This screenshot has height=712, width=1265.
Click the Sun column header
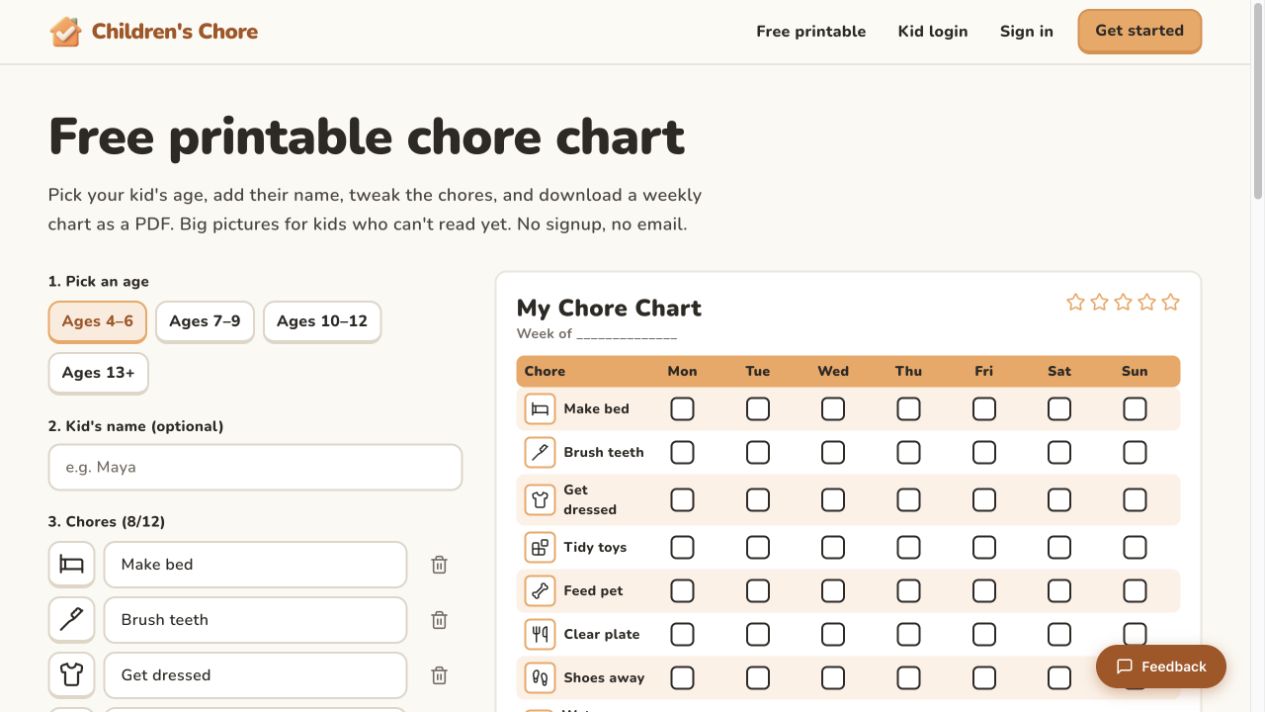click(x=1135, y=371)
